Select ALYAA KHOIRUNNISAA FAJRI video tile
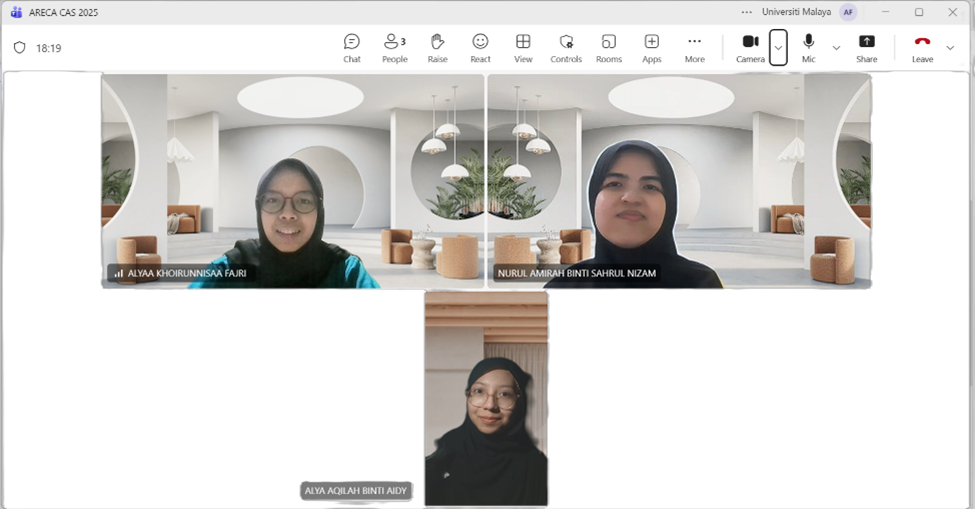 (x=293, y=181)
